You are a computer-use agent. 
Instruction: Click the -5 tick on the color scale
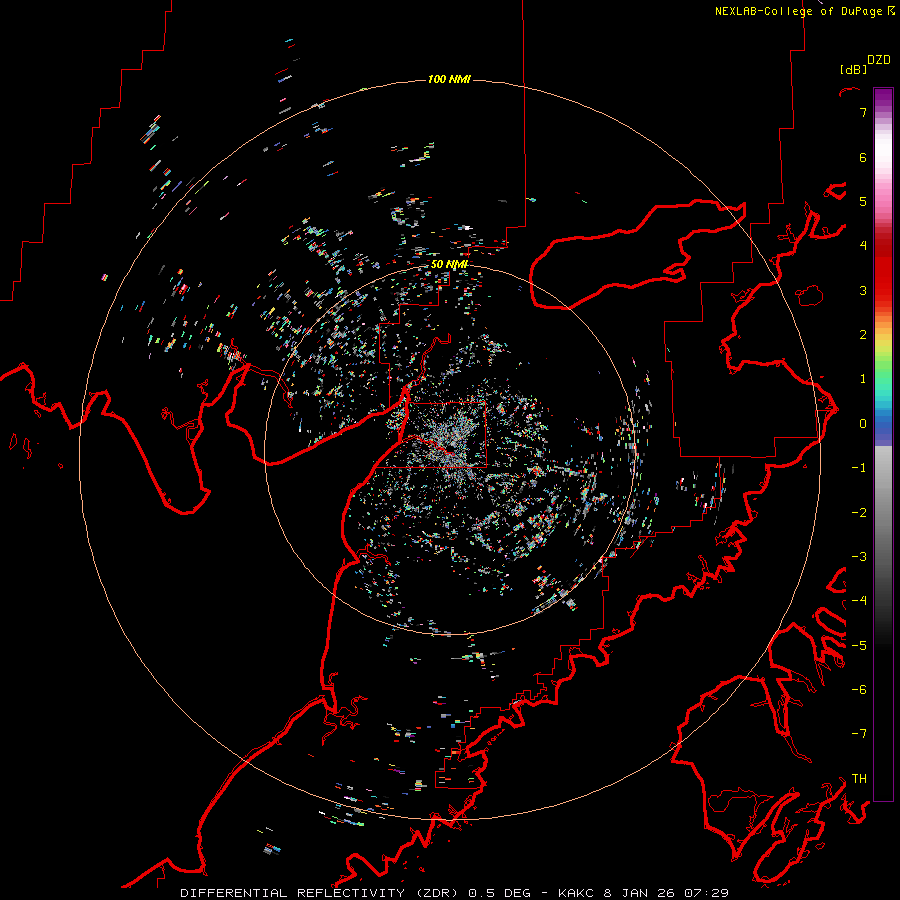(859, 645)
